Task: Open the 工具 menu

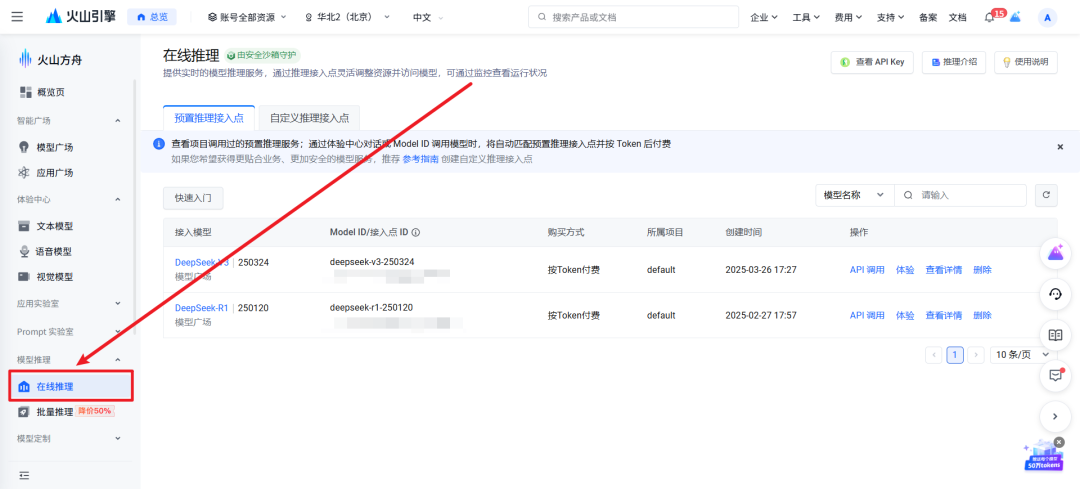Action: (806, 17)
